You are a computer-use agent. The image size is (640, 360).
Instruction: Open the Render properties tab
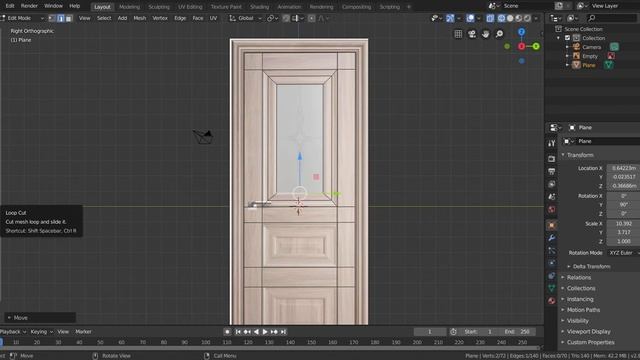click(551, 159)
